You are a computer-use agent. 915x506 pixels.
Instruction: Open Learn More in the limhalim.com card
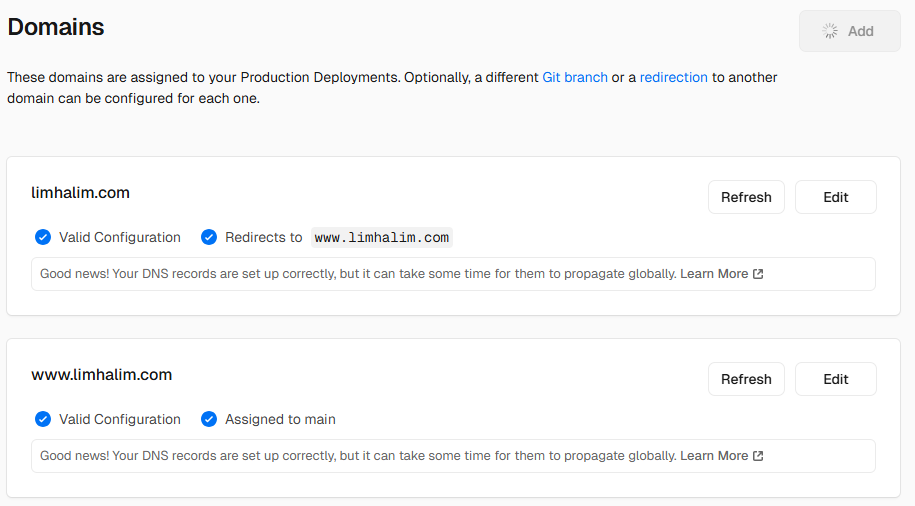[x=714, y=274]
